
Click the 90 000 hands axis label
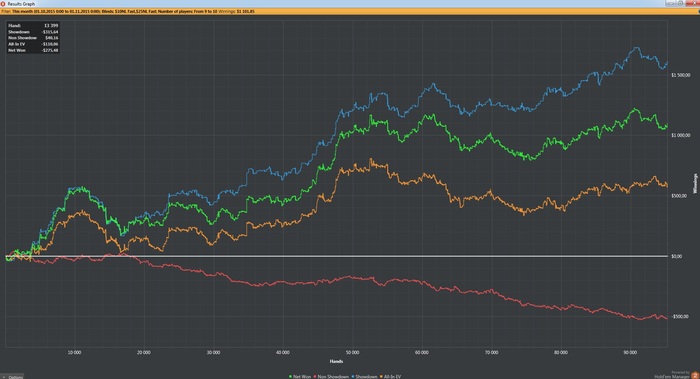pos(630,352)
